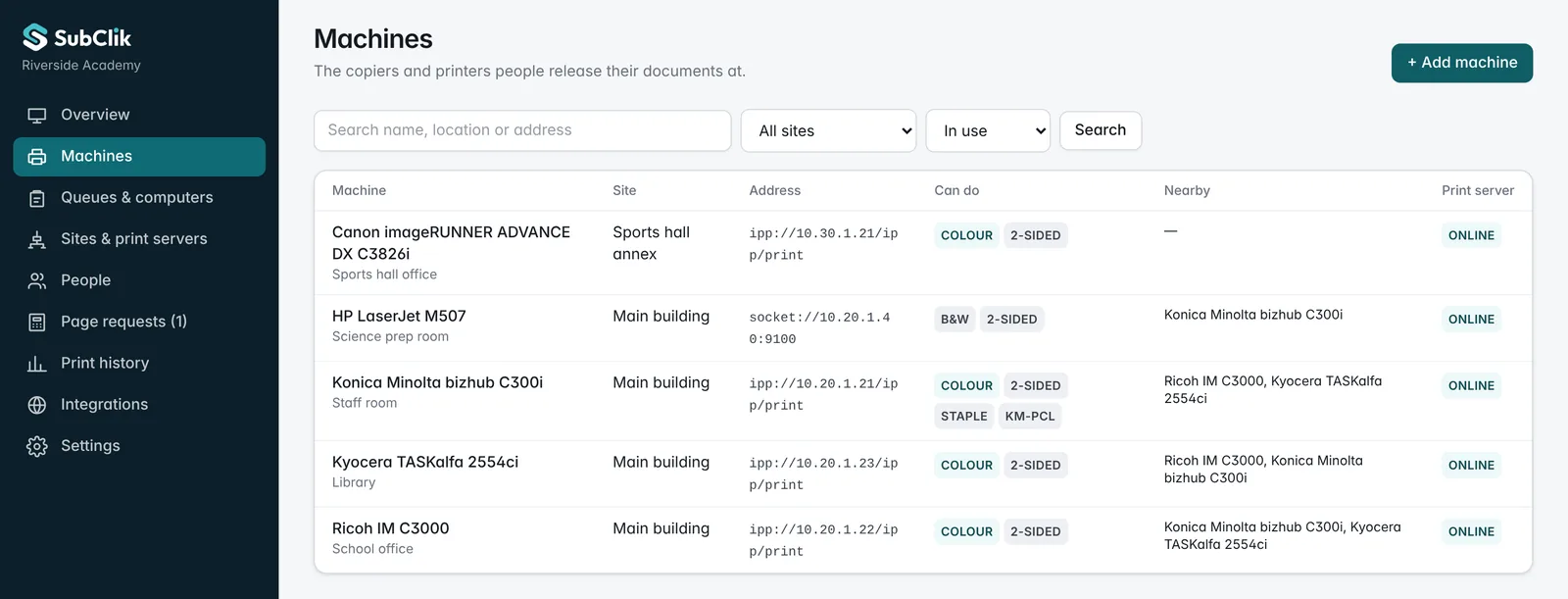Click the Staff room location text
The width and height of the screenshot is (1568, 599).
[365, 404]
